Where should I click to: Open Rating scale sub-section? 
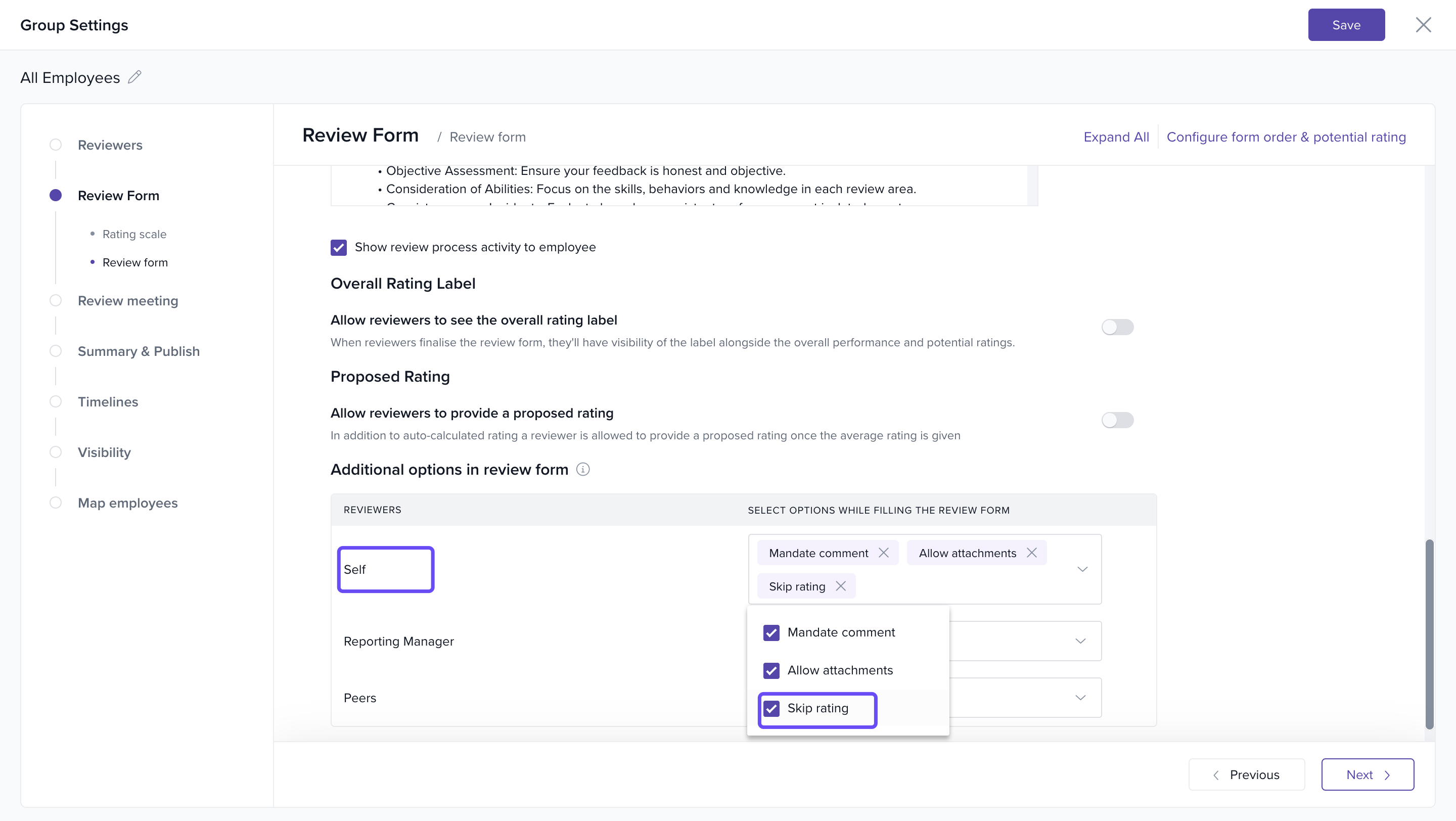(x=134, y=234)
